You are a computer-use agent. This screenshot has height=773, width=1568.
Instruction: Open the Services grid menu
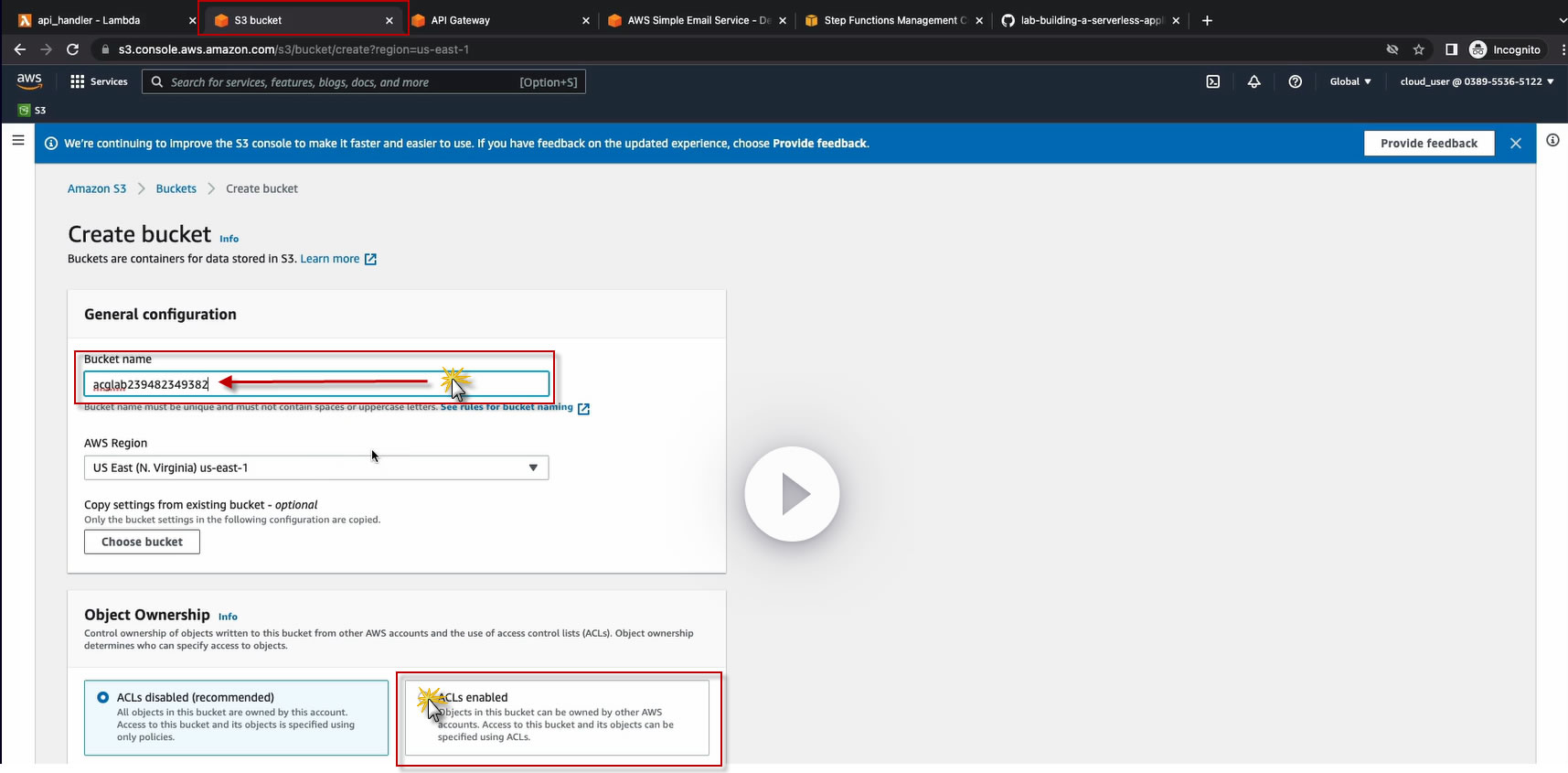click(x=77, y=81)
